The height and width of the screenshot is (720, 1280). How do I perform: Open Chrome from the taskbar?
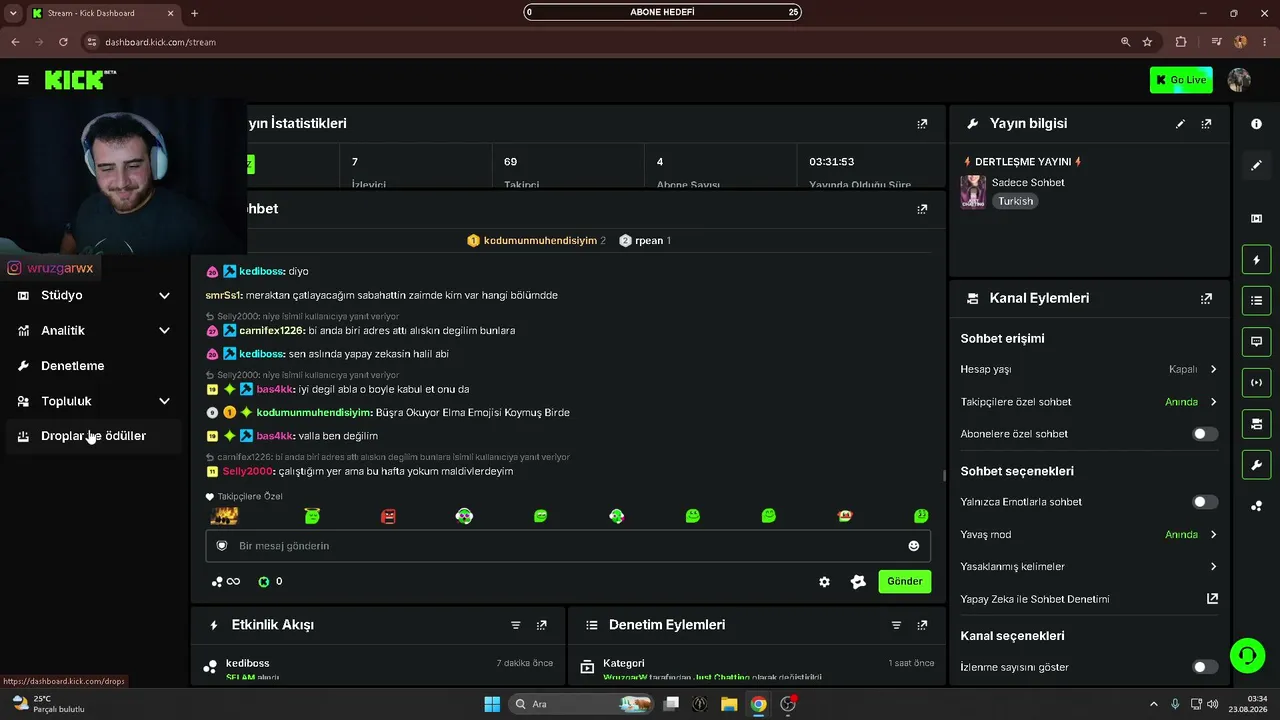click(759, 704)
